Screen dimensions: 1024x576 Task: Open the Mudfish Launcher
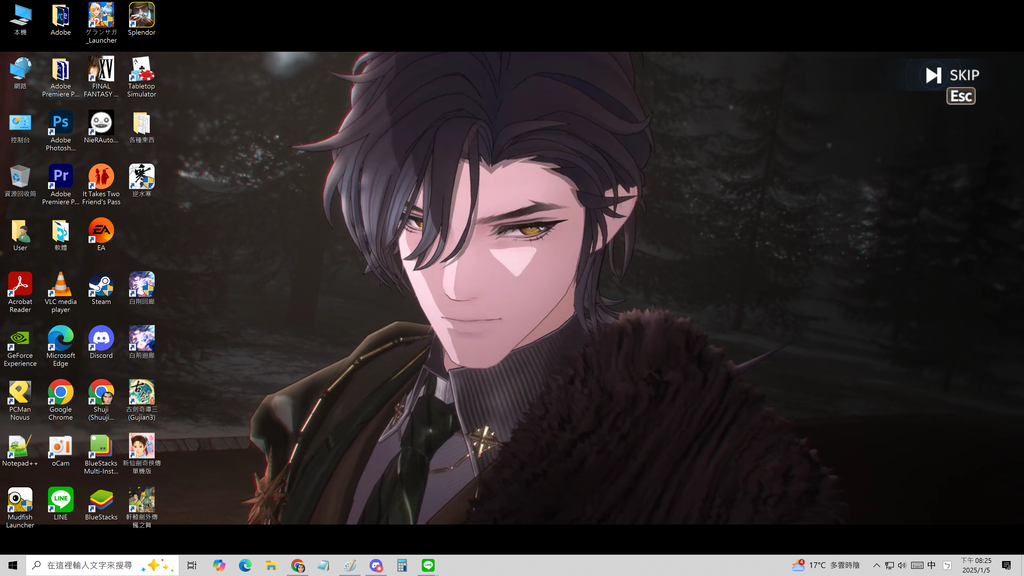coord(20,508)
